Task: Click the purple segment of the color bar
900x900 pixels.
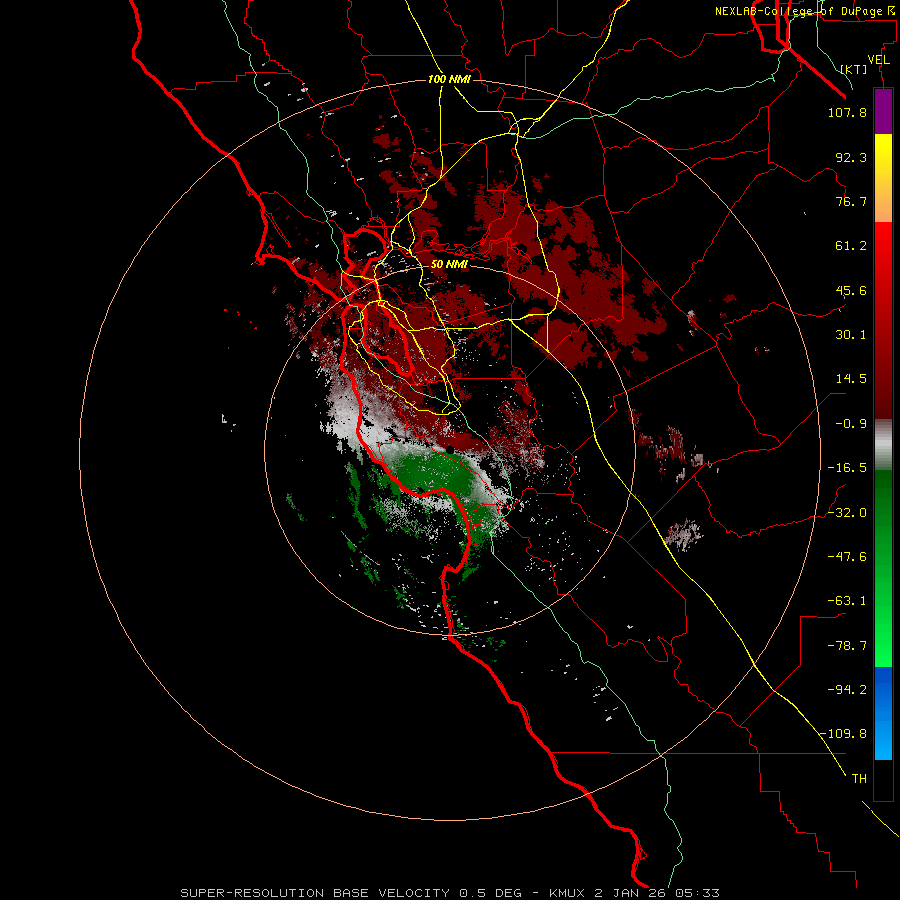Action: coord(883,111)
